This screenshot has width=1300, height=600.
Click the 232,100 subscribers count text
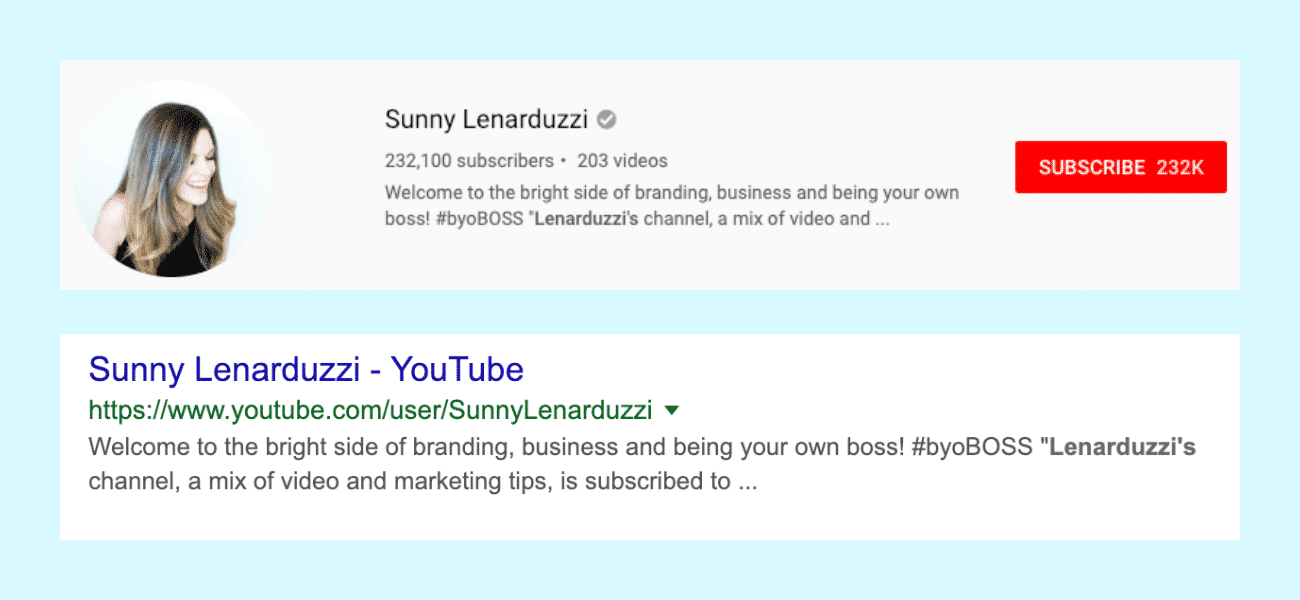click(x=468, y=160)
